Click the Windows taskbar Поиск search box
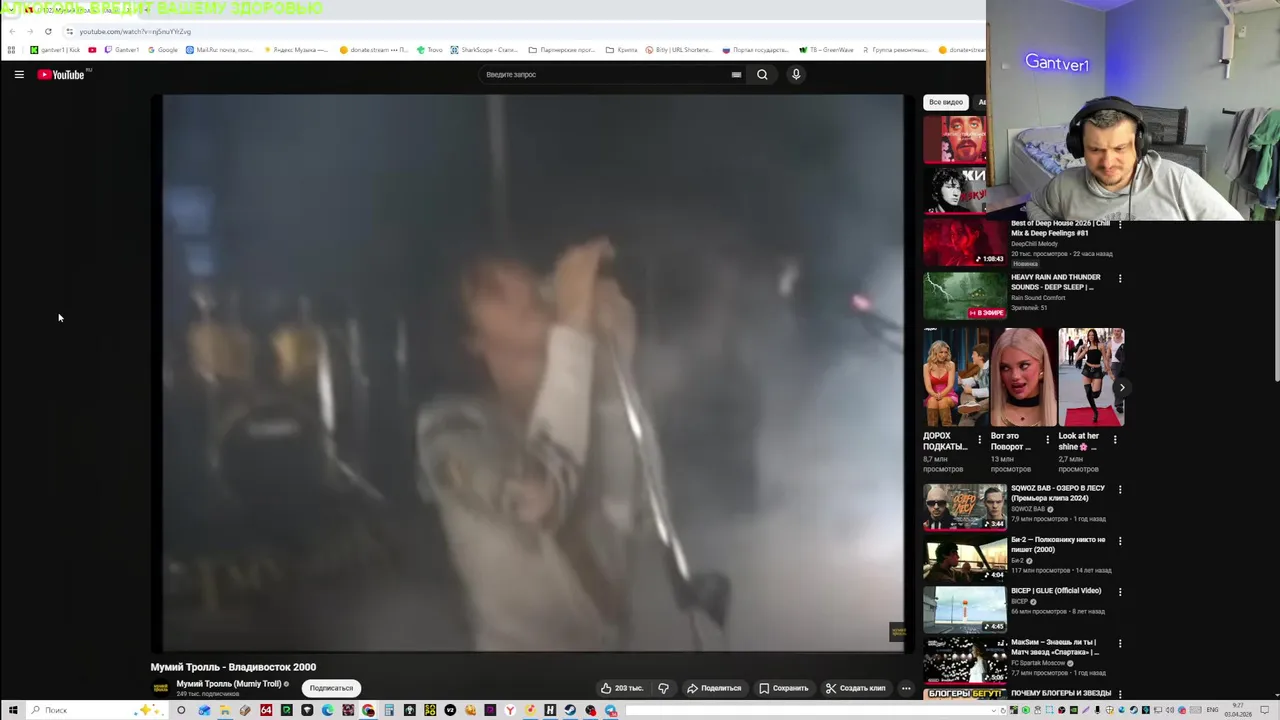Viewport: 1280px width, 720px height. coord(95,710)
